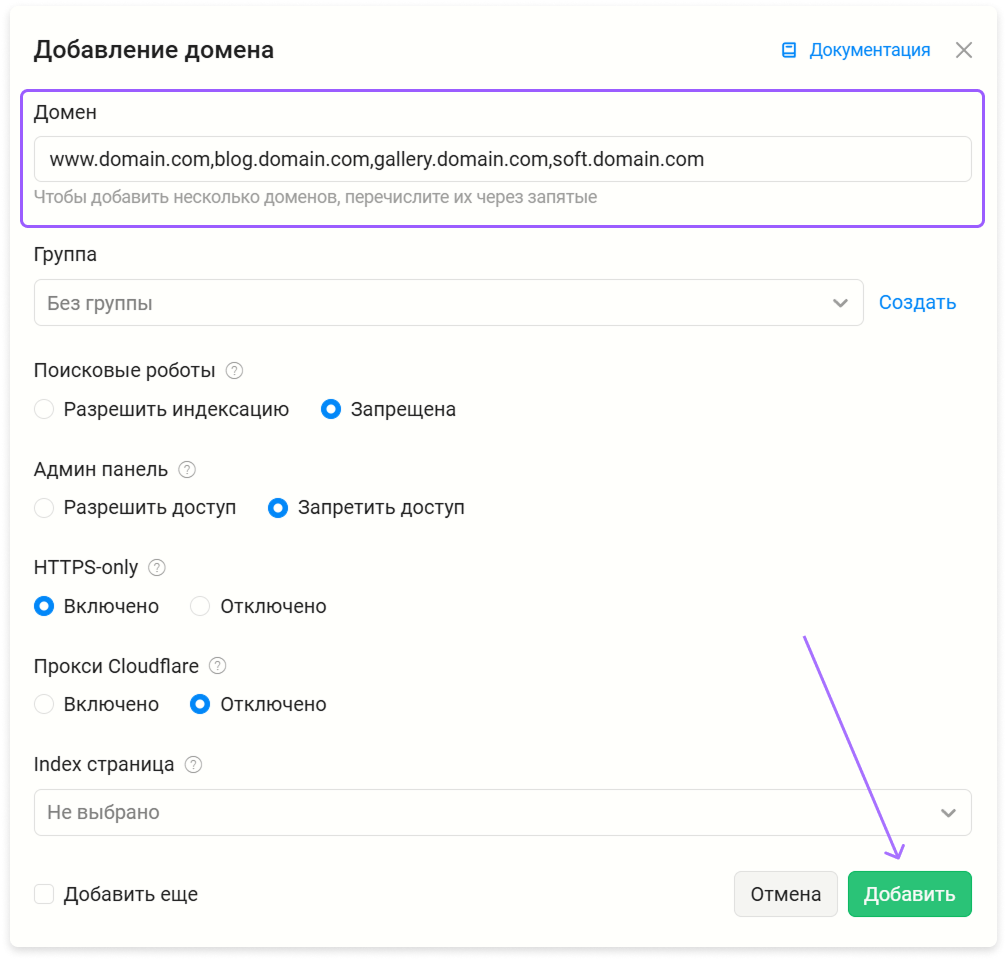Viewport: 1007px width, 961px height.
Task: Open the Index страница dropdown
Action: [502, 813]
